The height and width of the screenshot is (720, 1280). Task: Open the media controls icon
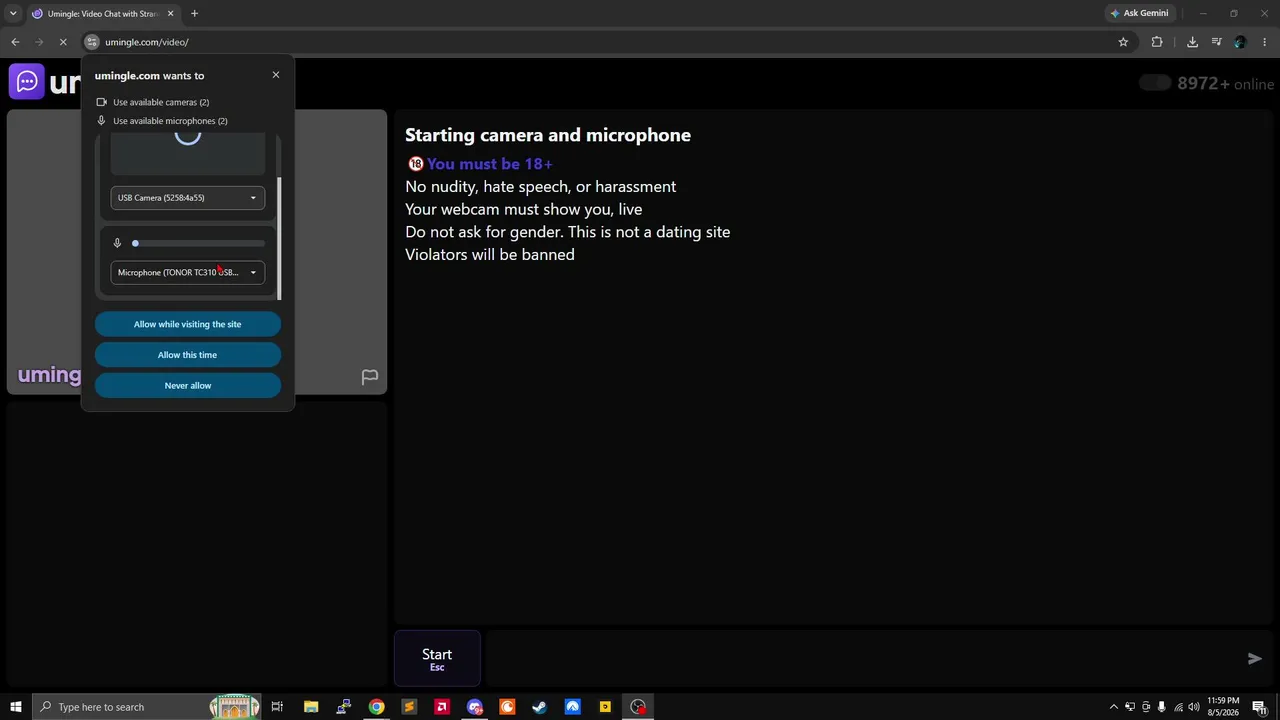tap(1216, 42)
